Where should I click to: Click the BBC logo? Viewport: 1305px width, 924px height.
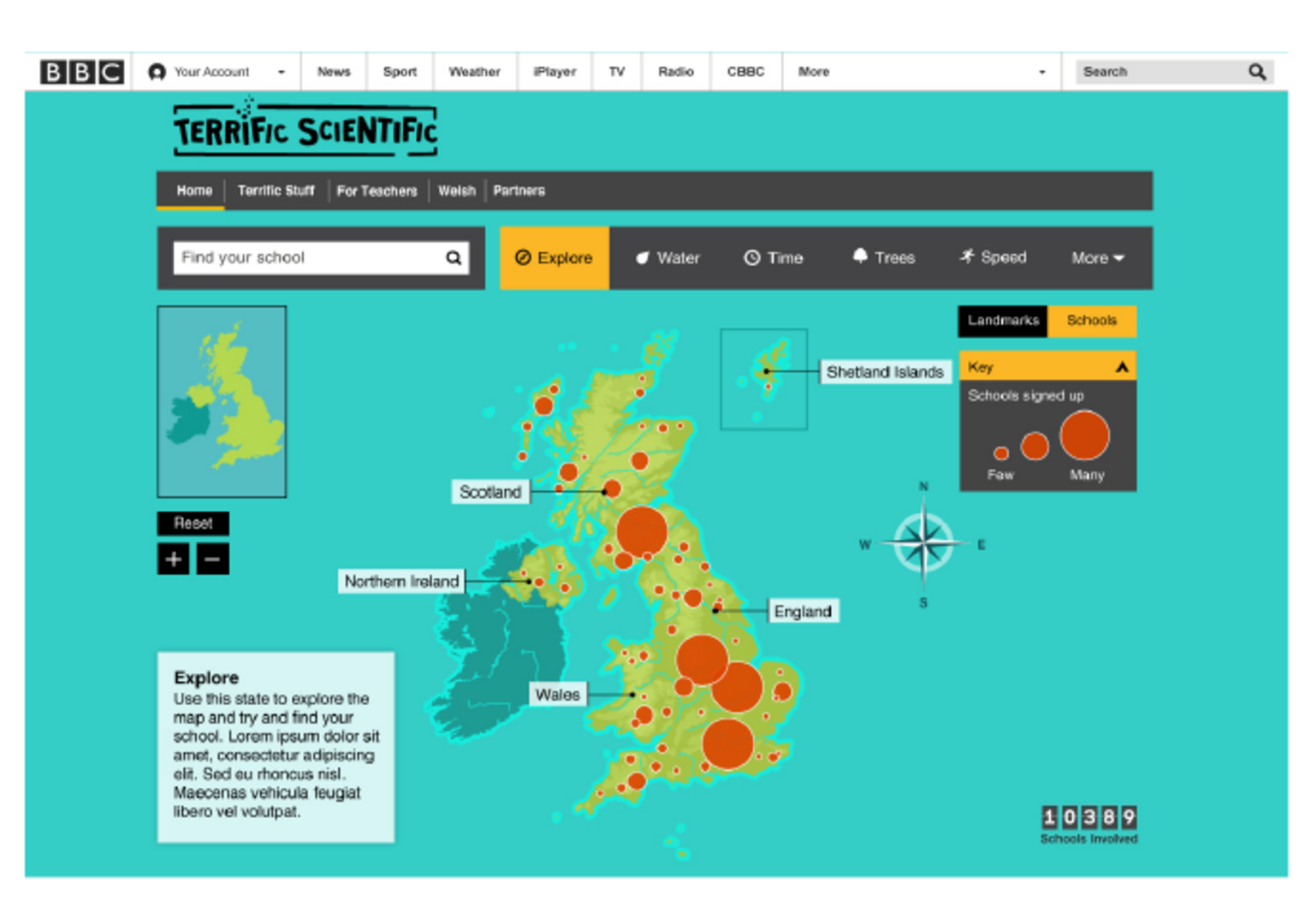pos(82,72)
